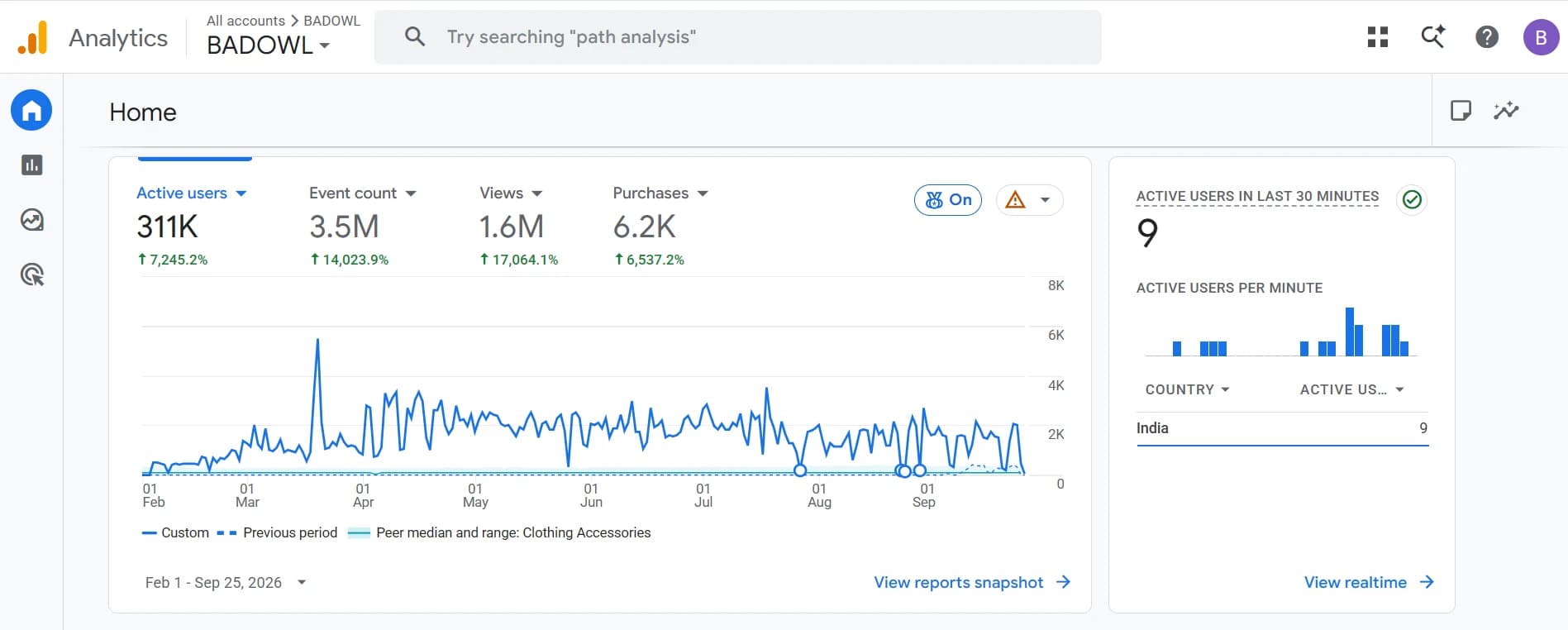Click the India country row
This screenshot has width=1568, height=630.
click(x=1282, y=428)
